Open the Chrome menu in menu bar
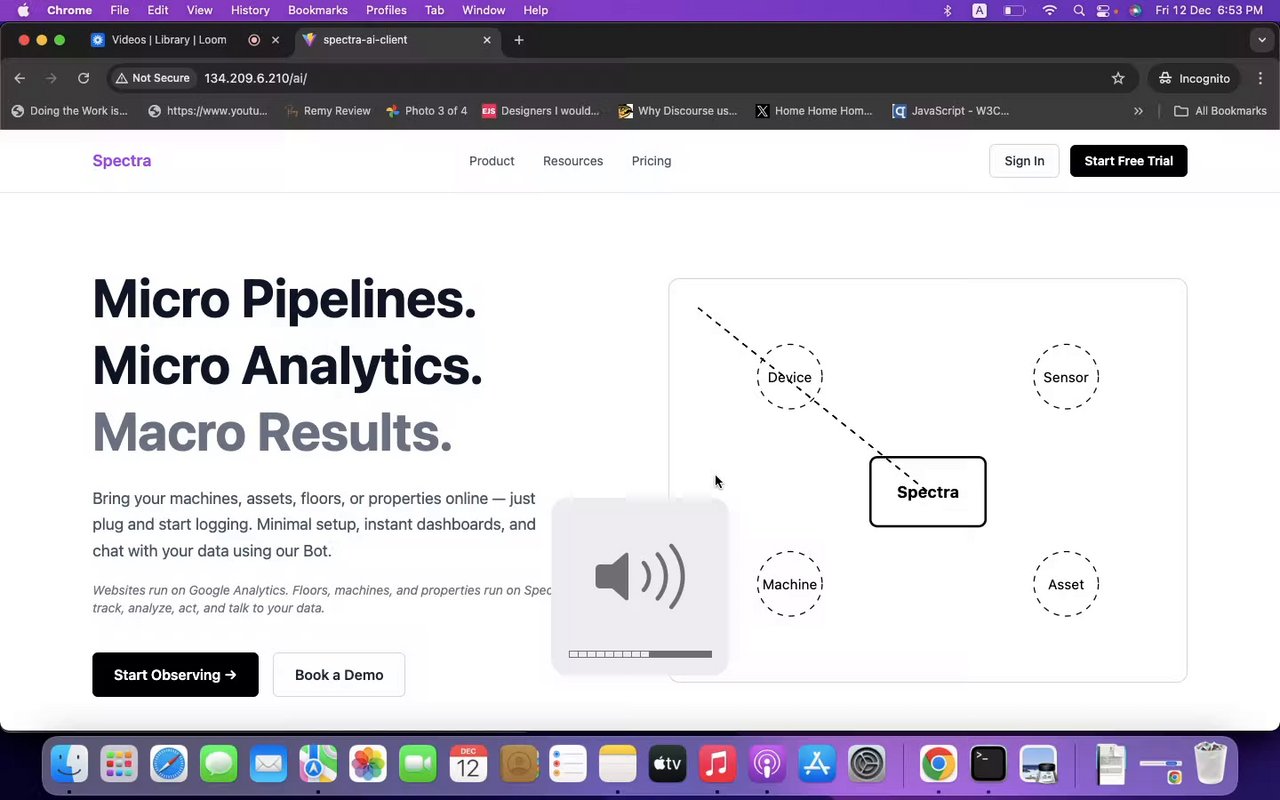This screenshot has width=1280, height=800. coord(69,10)
